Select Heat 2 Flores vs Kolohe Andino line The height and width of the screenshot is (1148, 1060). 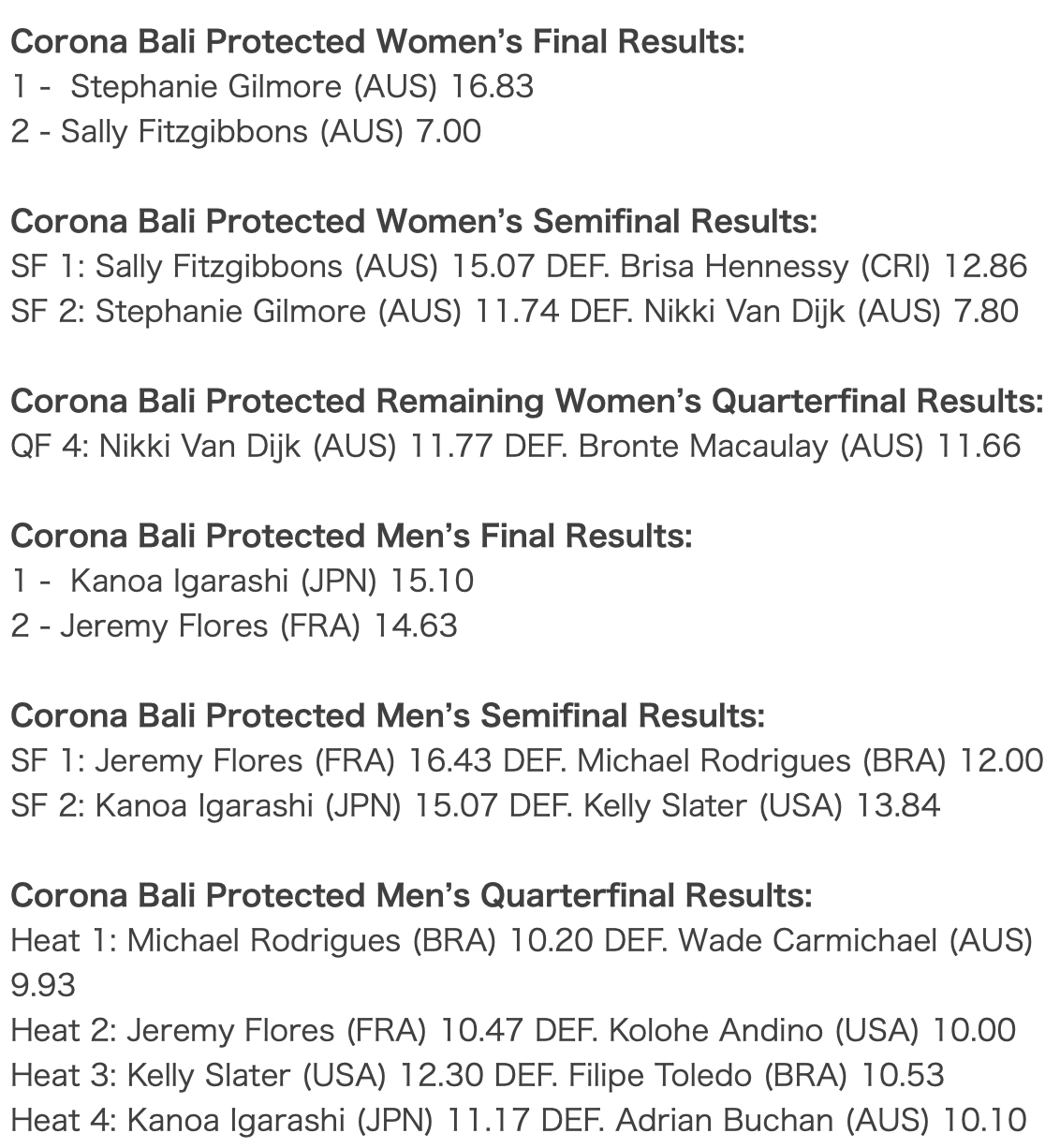513,1031
